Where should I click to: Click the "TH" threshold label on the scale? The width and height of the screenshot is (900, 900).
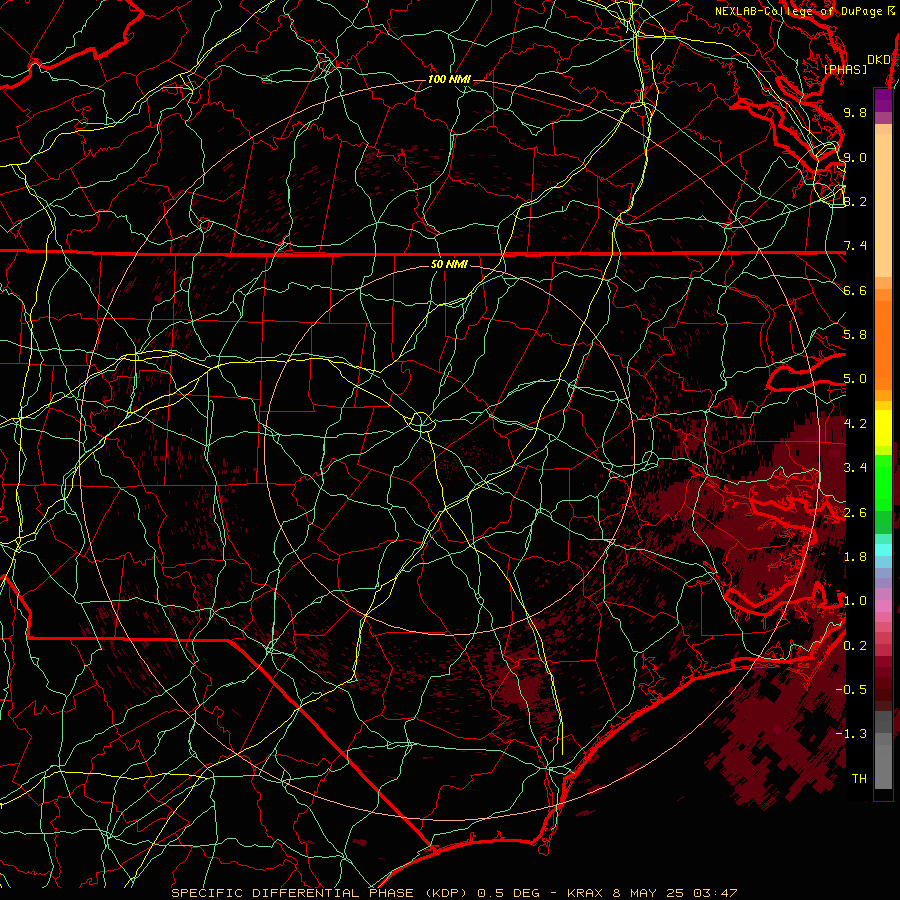tap(859, 778)
